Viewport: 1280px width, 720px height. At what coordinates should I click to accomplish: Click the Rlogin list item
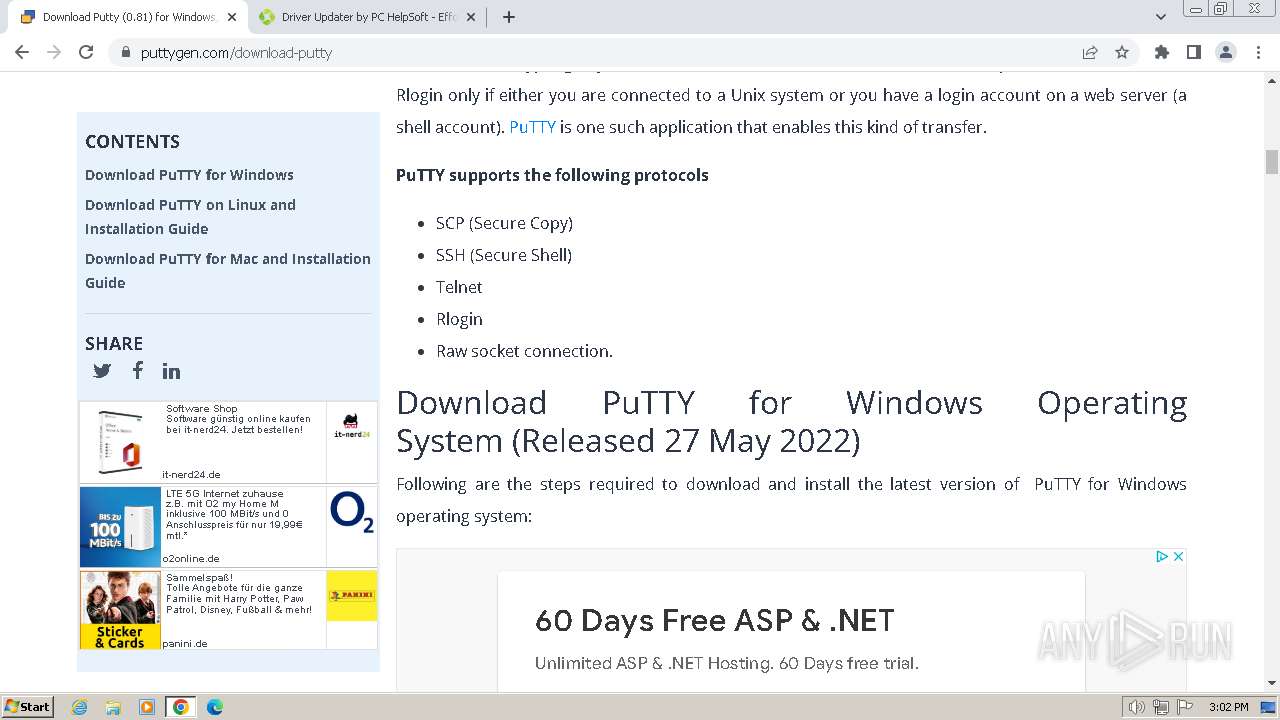[x=459, y=319]
